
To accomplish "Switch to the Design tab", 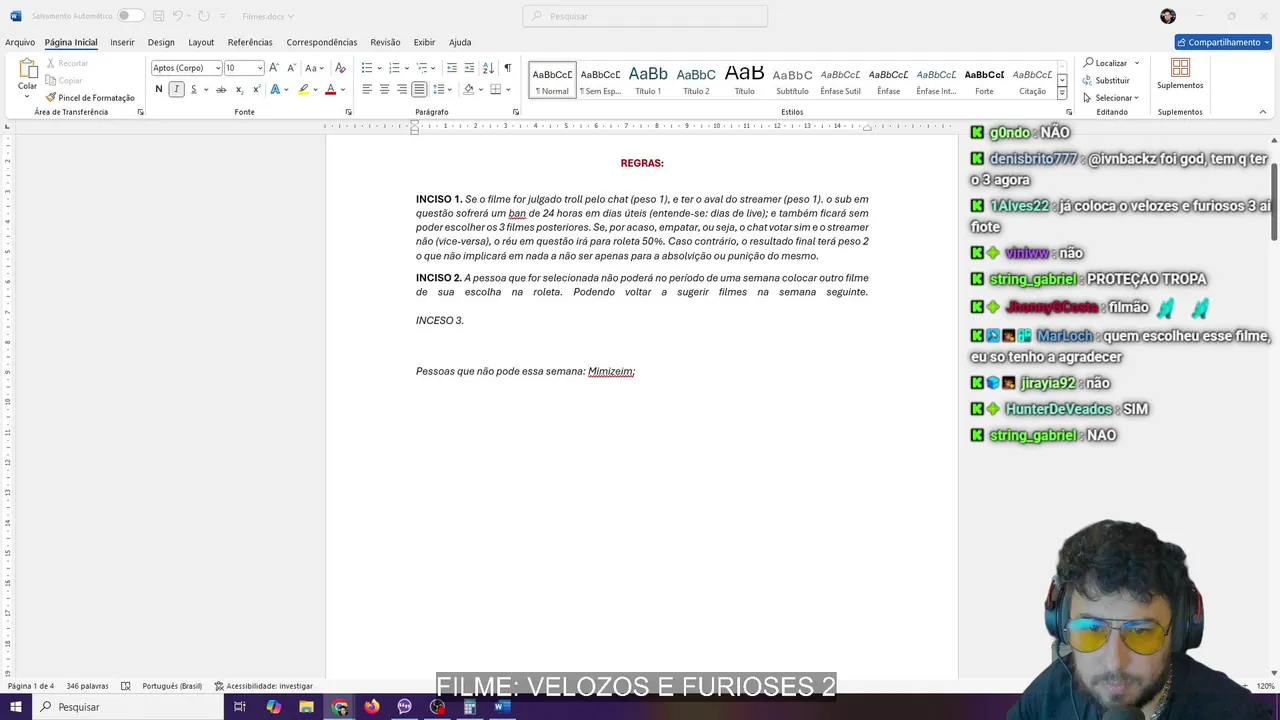I will click(161, 42).
